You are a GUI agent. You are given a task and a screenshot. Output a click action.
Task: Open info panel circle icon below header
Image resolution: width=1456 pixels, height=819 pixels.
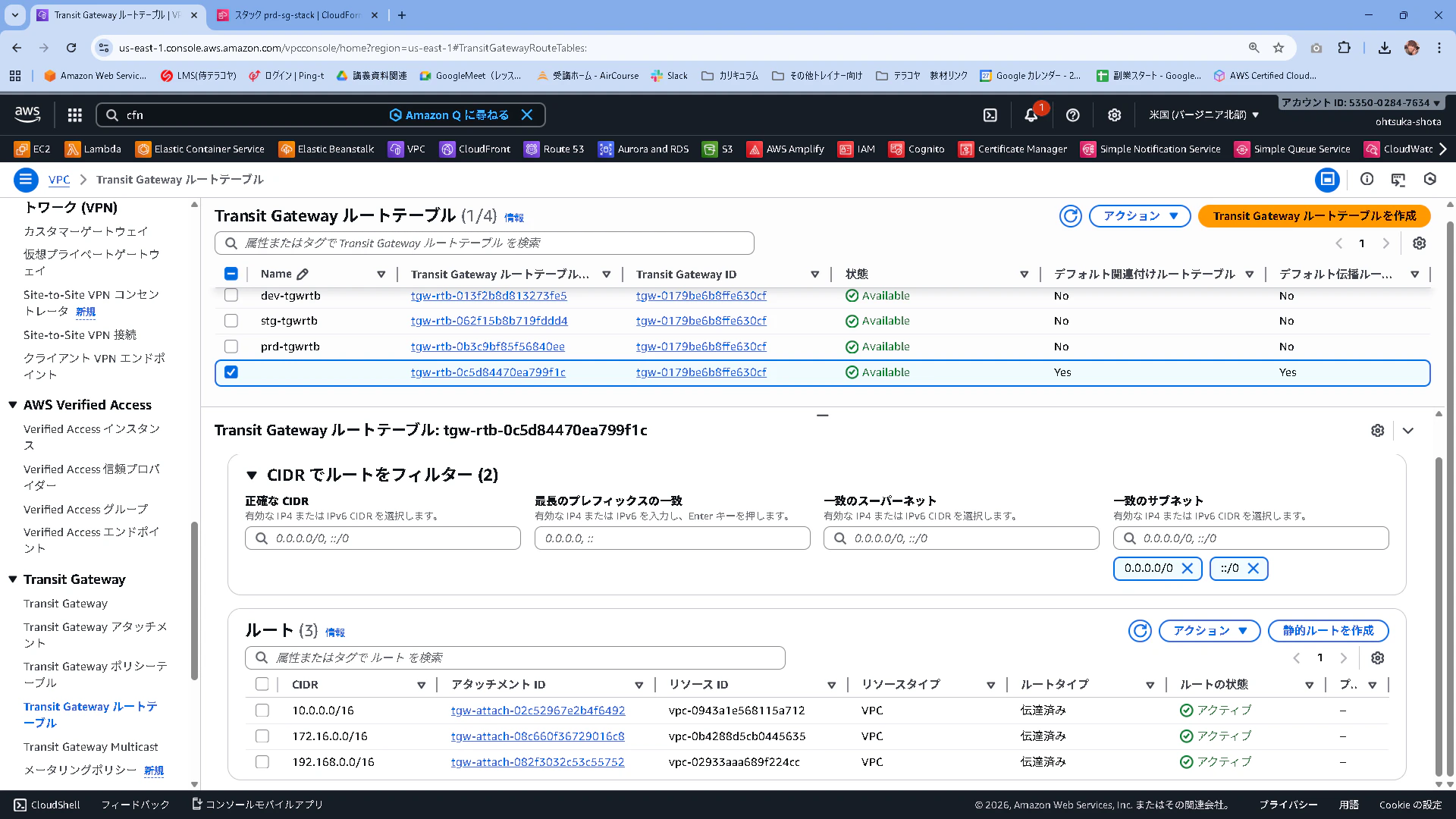coord(1367,180)
